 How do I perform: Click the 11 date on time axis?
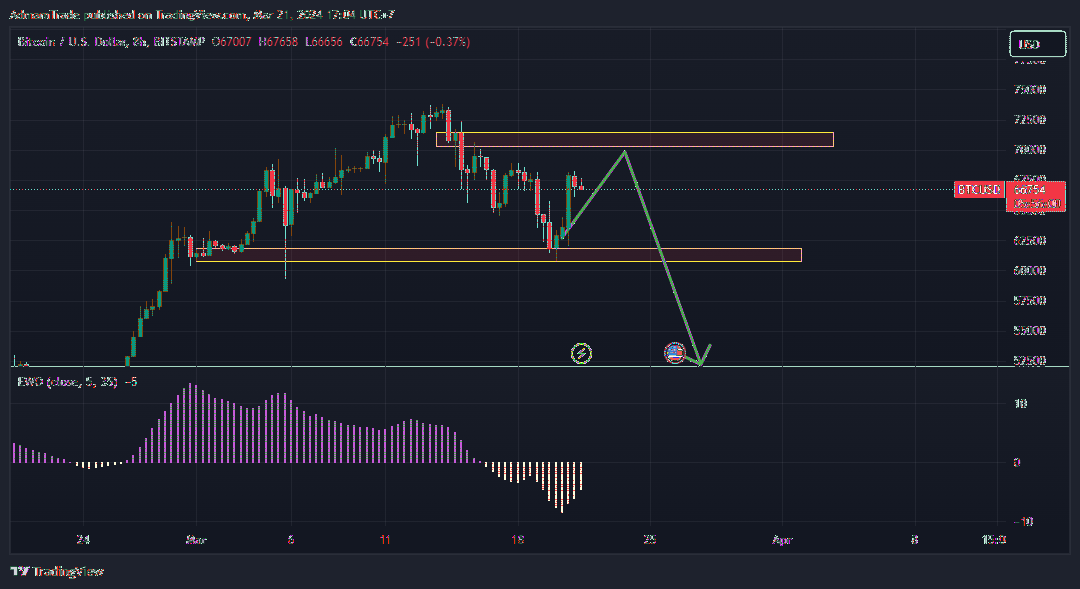pyautogui.click(x=385, y=540)
